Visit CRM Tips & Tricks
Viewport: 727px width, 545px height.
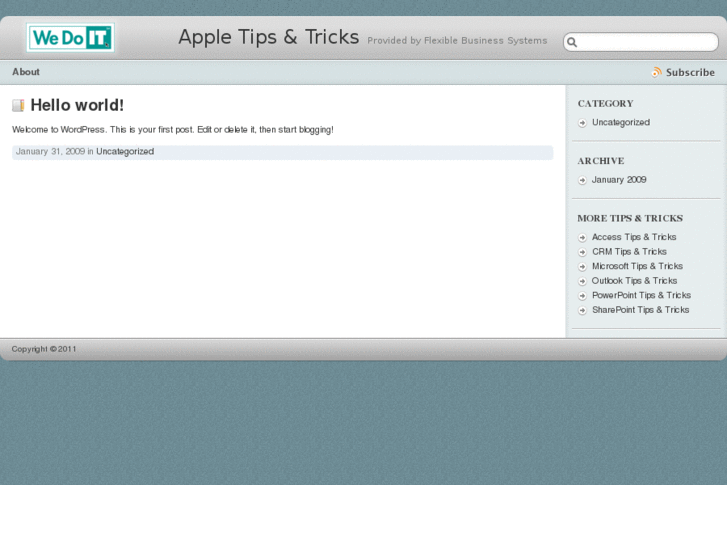tap(629, 252)
